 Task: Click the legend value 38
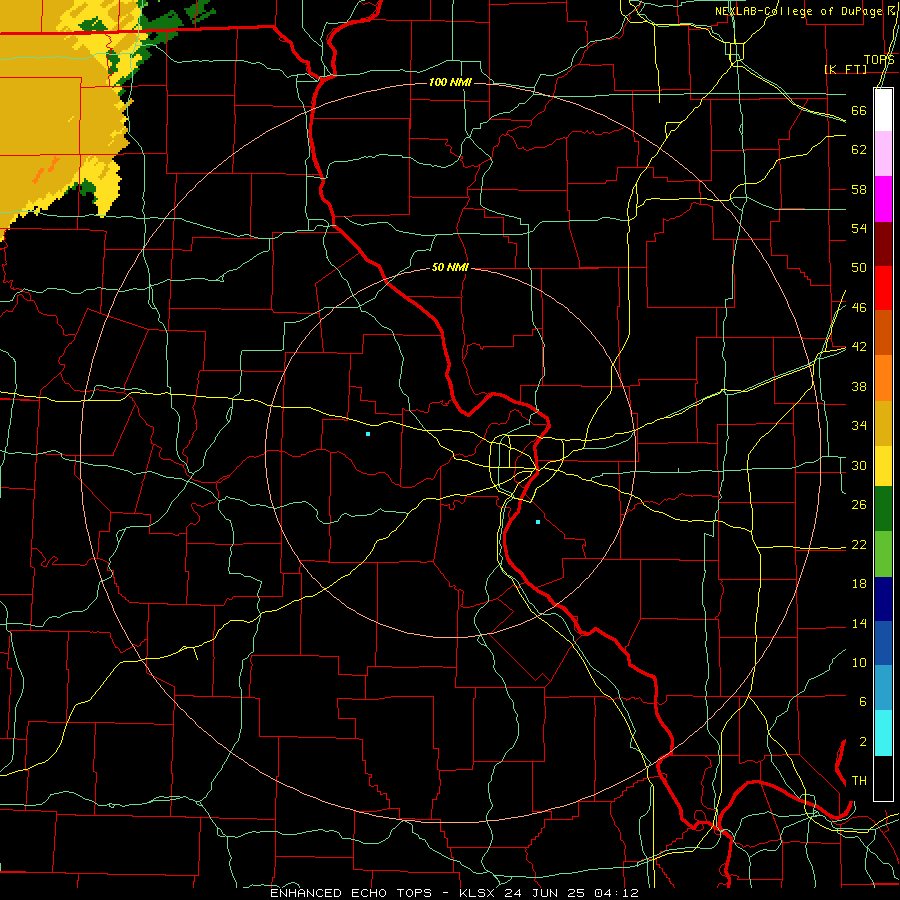(x=859, y=386)
